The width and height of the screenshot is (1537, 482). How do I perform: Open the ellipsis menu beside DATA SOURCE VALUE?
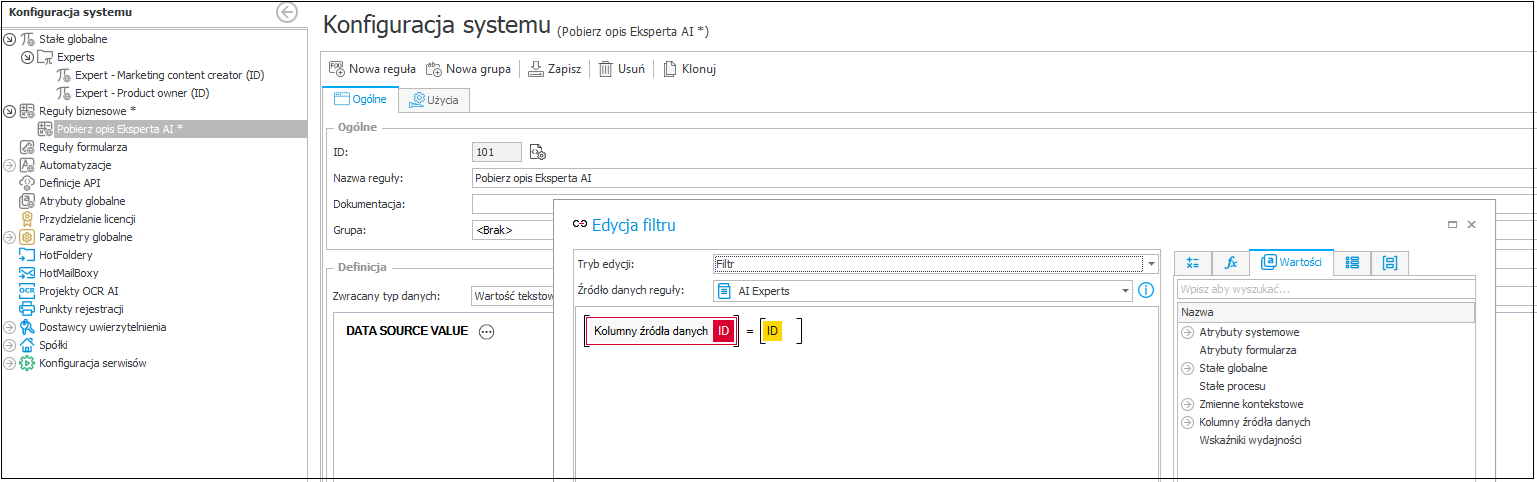pyautogui.click(x=487, y=332)
